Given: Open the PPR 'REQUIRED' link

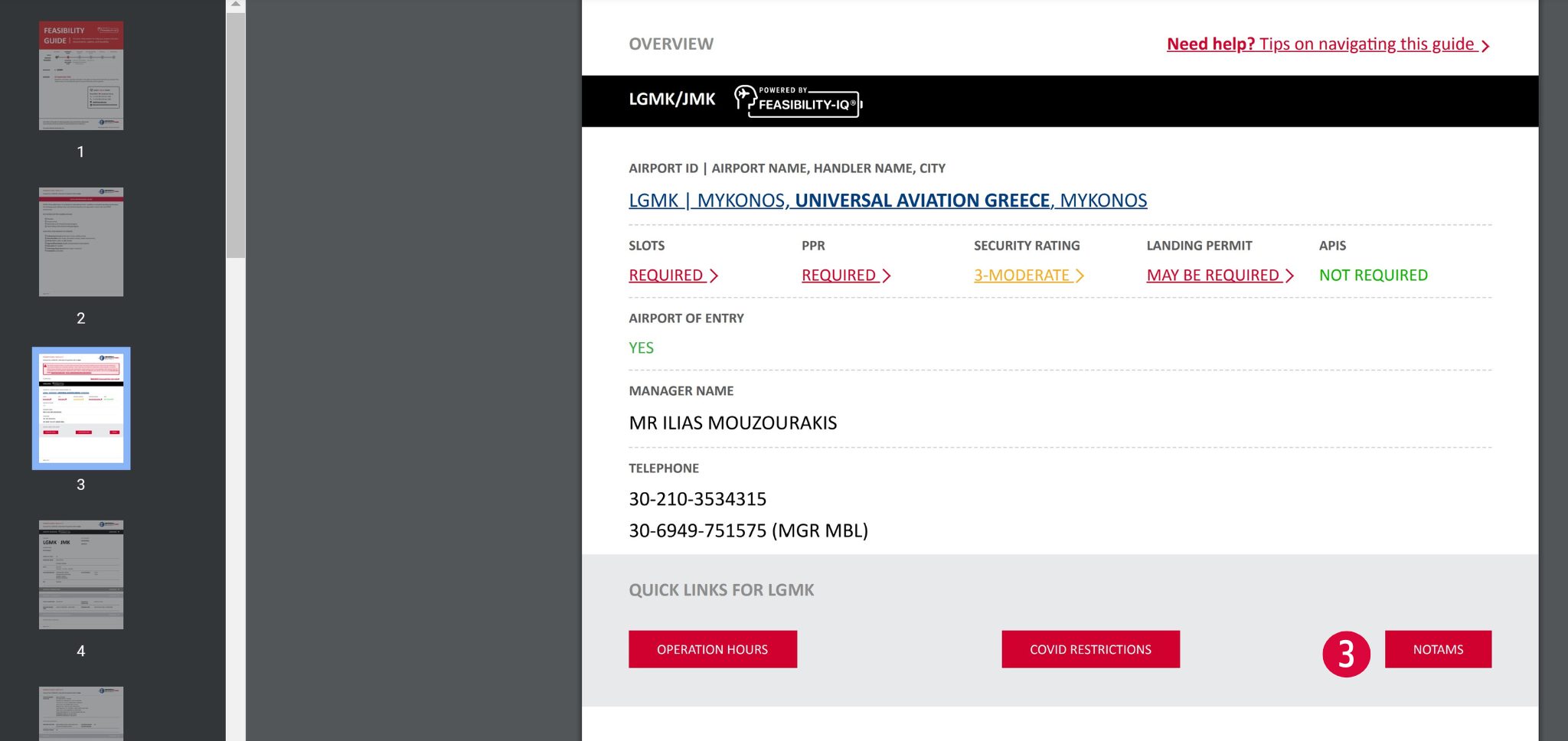Looking at the screenshot, I should [846, 276].
